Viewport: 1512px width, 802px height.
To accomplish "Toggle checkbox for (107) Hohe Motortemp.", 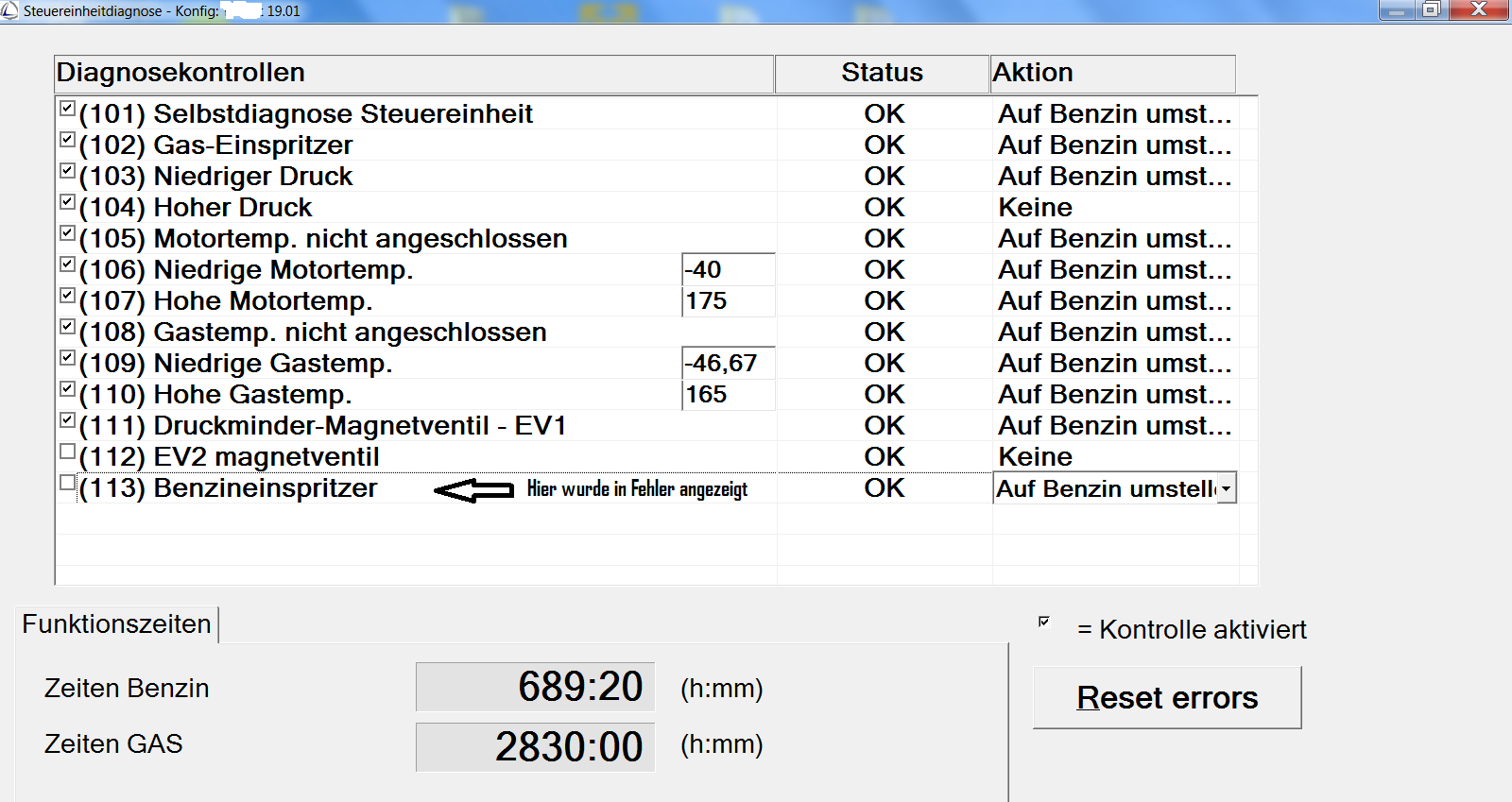I will (67, 295).
